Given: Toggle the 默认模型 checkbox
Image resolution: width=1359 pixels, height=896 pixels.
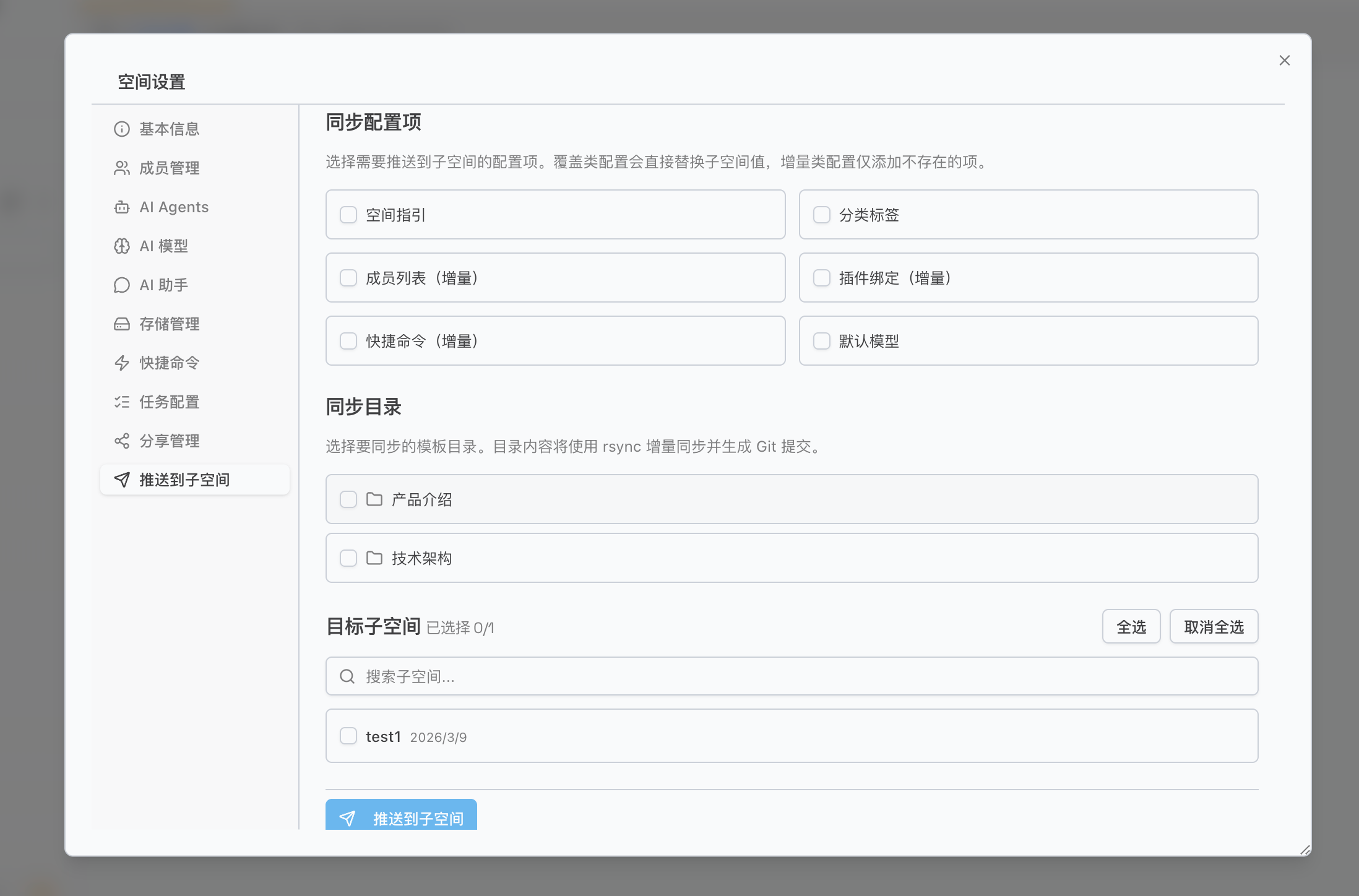Looking at the screenshot, I should [x=822, y=340].
